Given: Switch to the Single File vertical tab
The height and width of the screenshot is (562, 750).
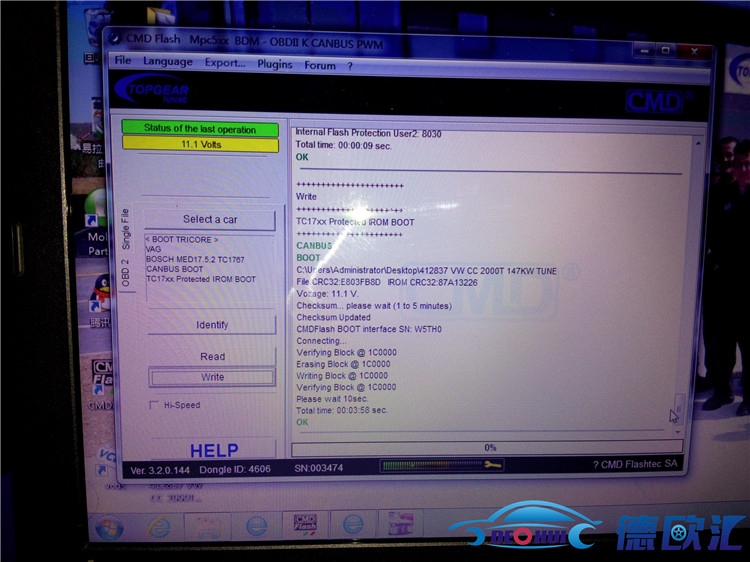Looking at the screenshot, I should tap(125, 229).
